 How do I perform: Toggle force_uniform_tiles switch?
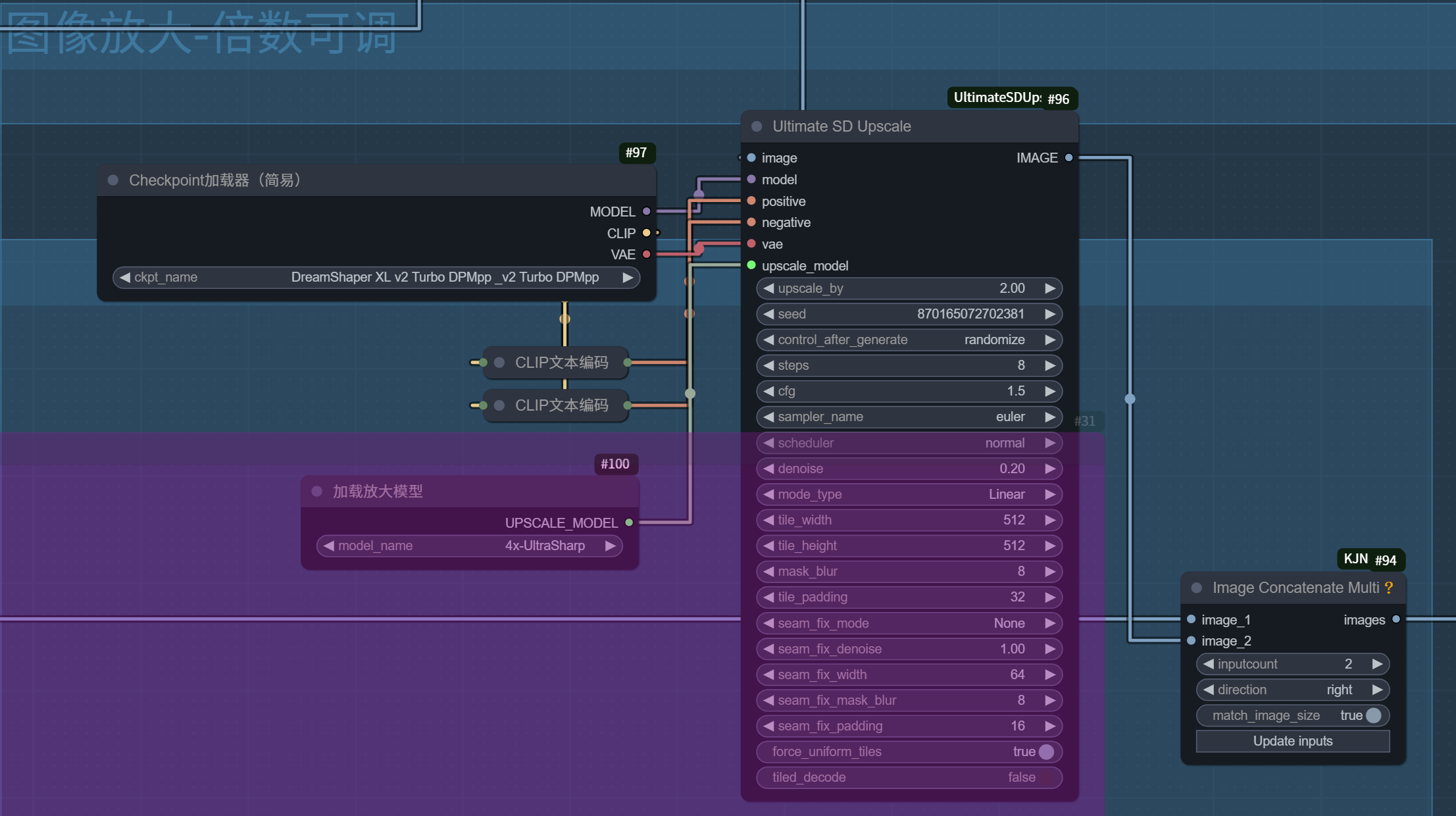pyautogui.click(x=1046, y=752)
